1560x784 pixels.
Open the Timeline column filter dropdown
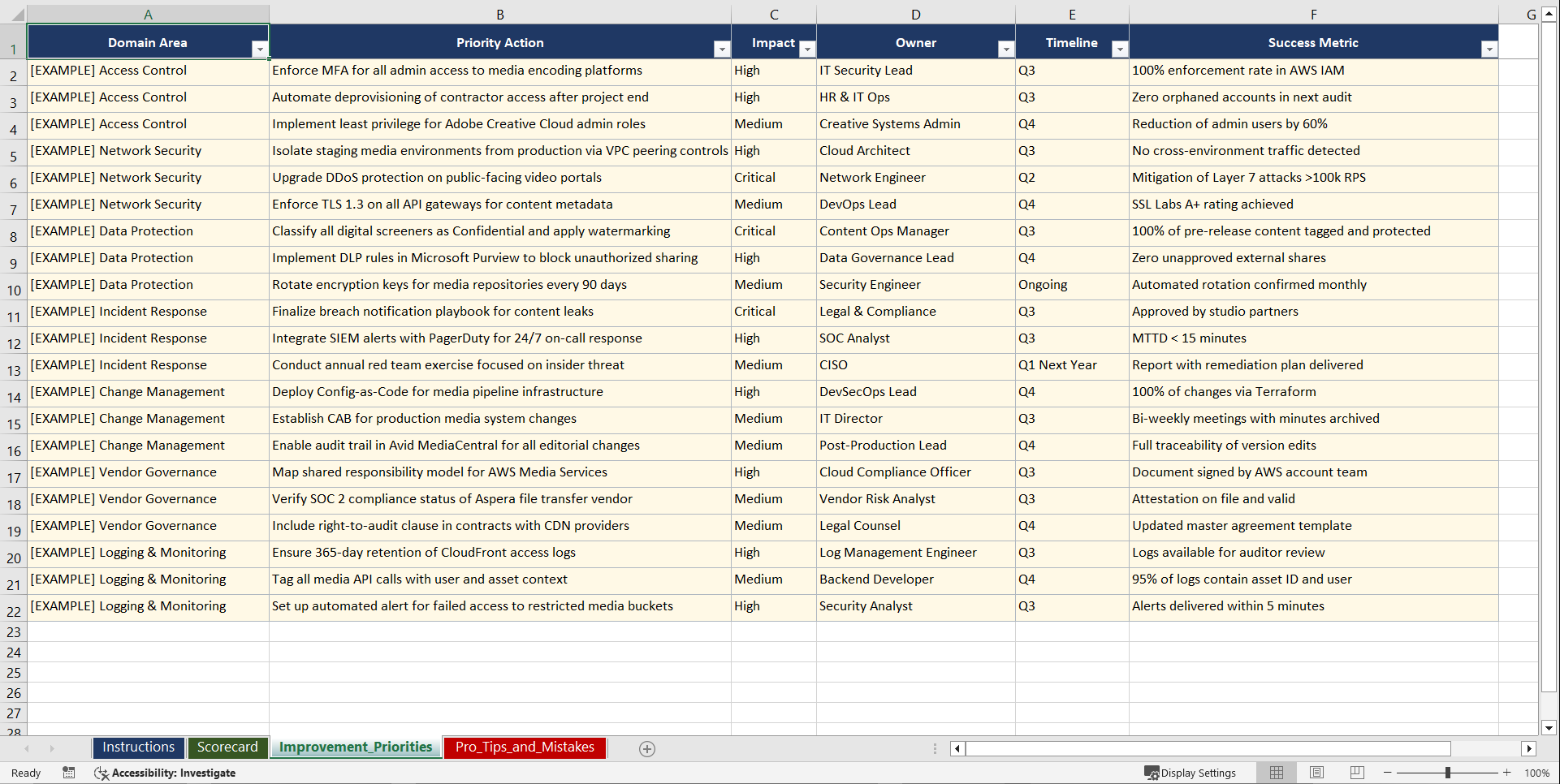(1120, 50)
